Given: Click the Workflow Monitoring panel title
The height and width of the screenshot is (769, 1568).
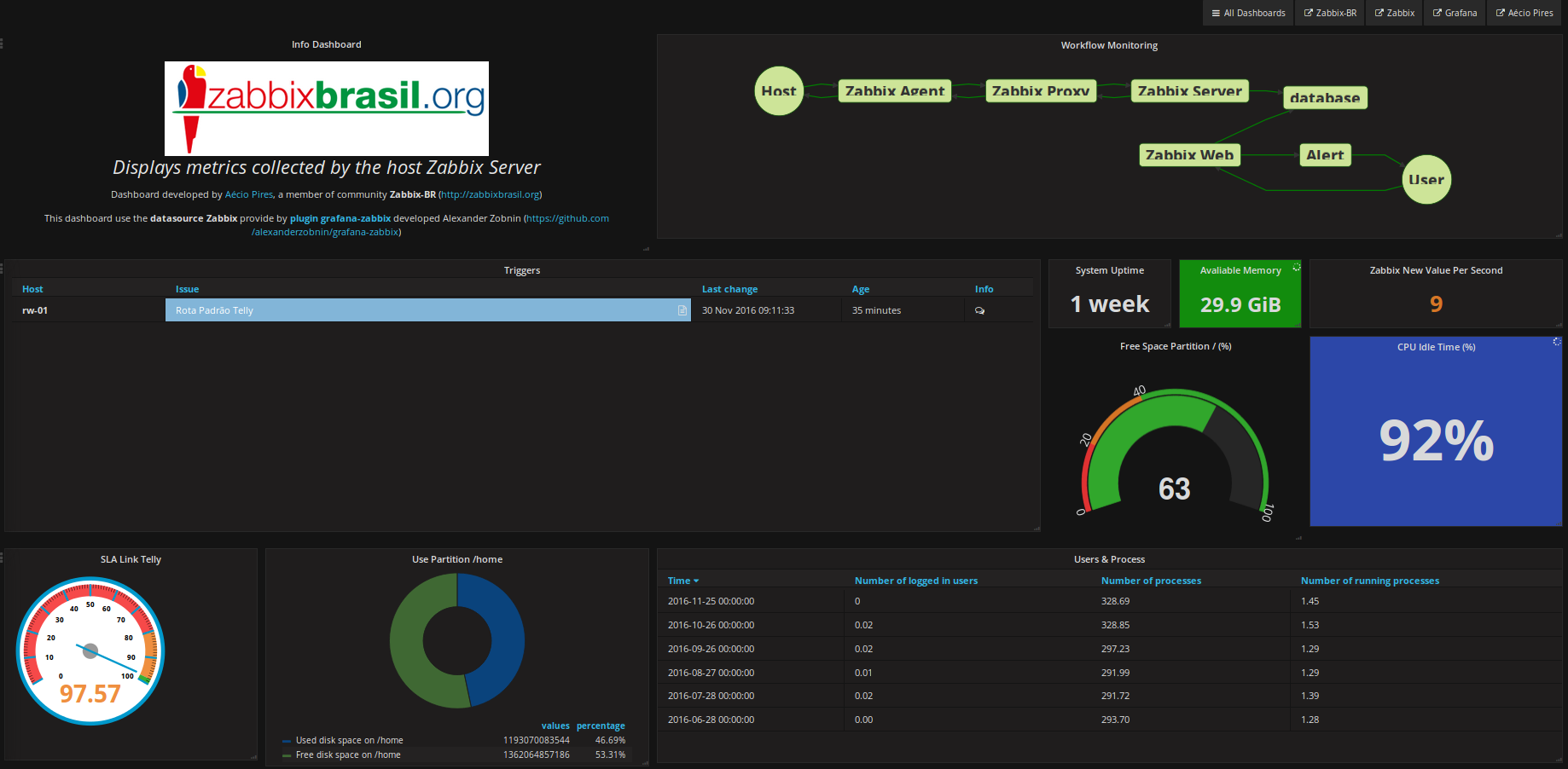Looking at the screenshot, I should click(1109, 45).
